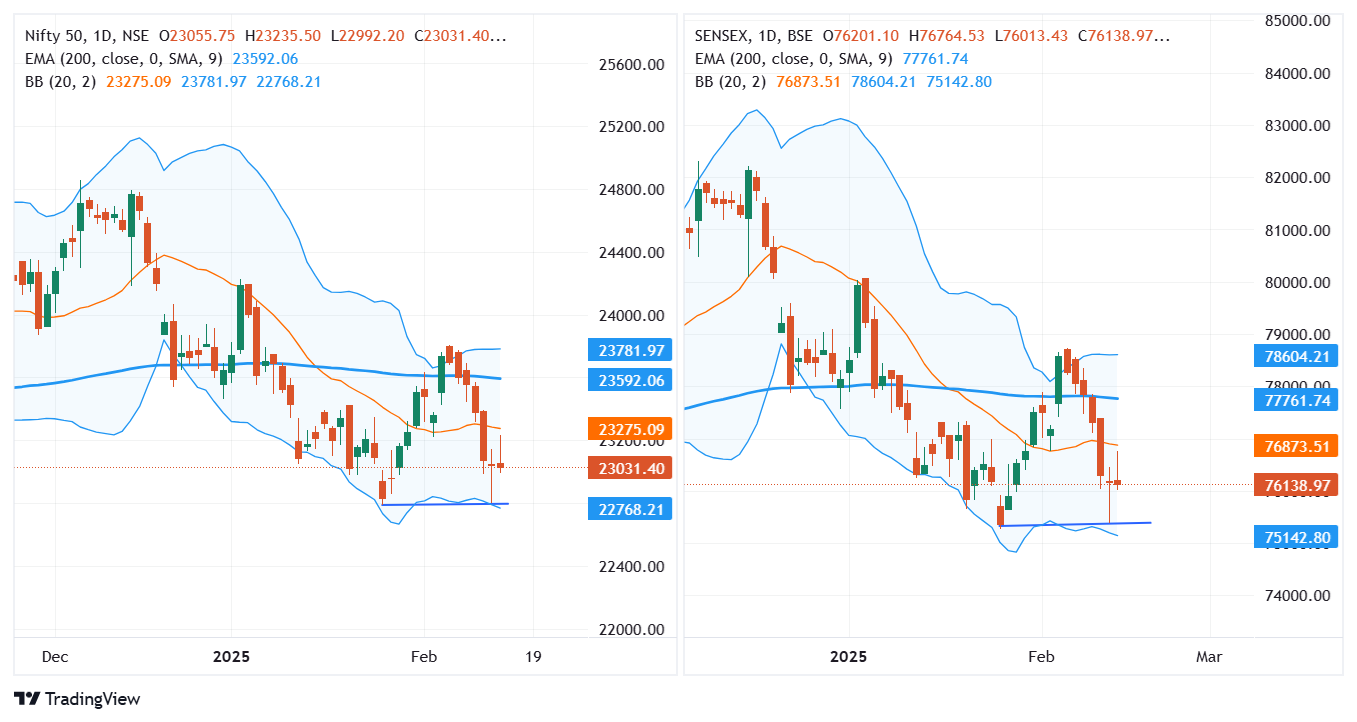The width and height of the screenshot is (1357, 722).
Task: Click the 80000.00 price axis label
Action: click(1297, 283)
